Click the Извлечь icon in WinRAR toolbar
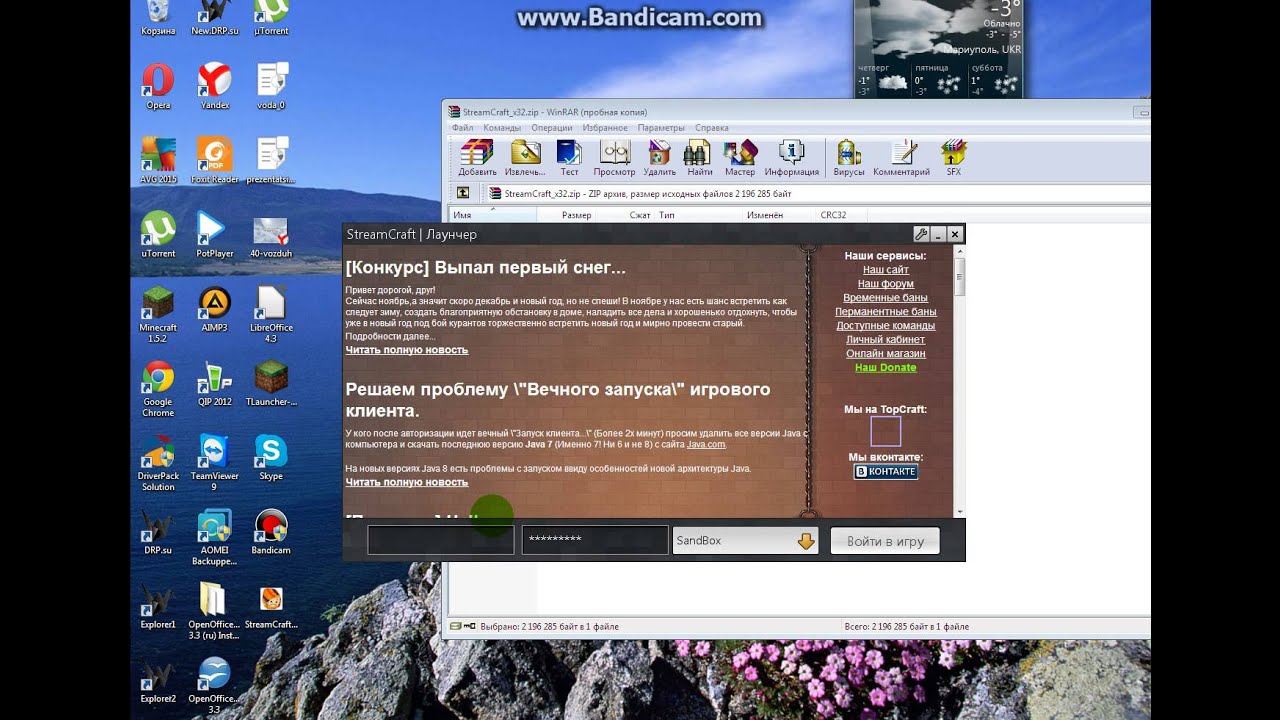The height and width of the screenshot is (720, 1280). pyautogui.click(x=525, y=158)
